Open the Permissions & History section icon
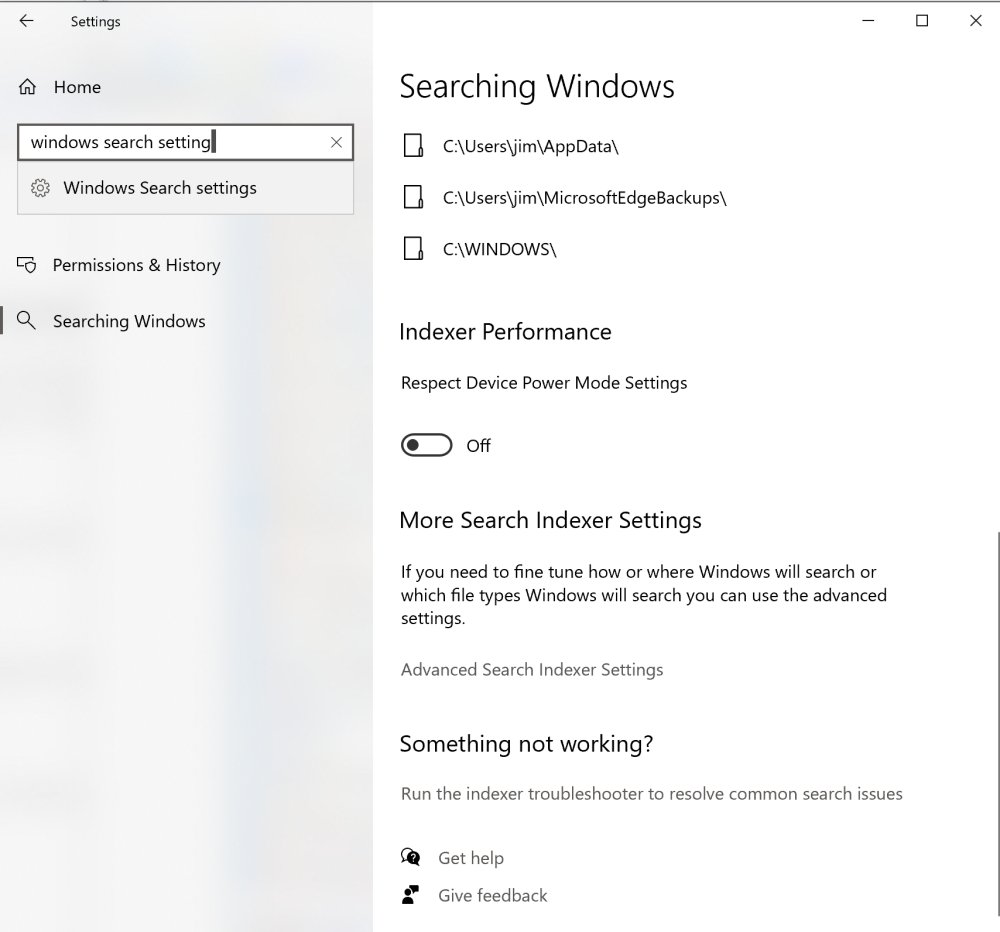This screenshot has height=932, width=1000. tap(27, 264)
